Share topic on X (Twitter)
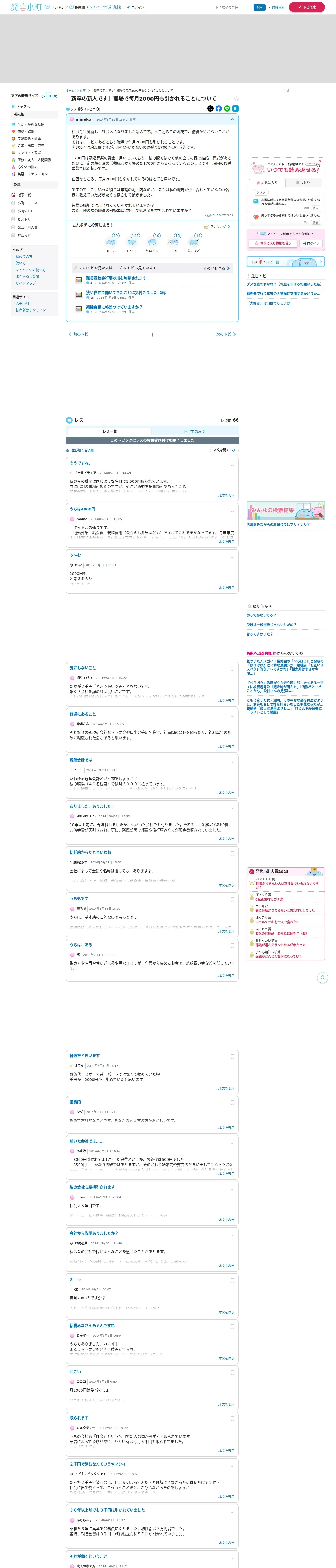336x1568 pixels. [x=210, y=108]
